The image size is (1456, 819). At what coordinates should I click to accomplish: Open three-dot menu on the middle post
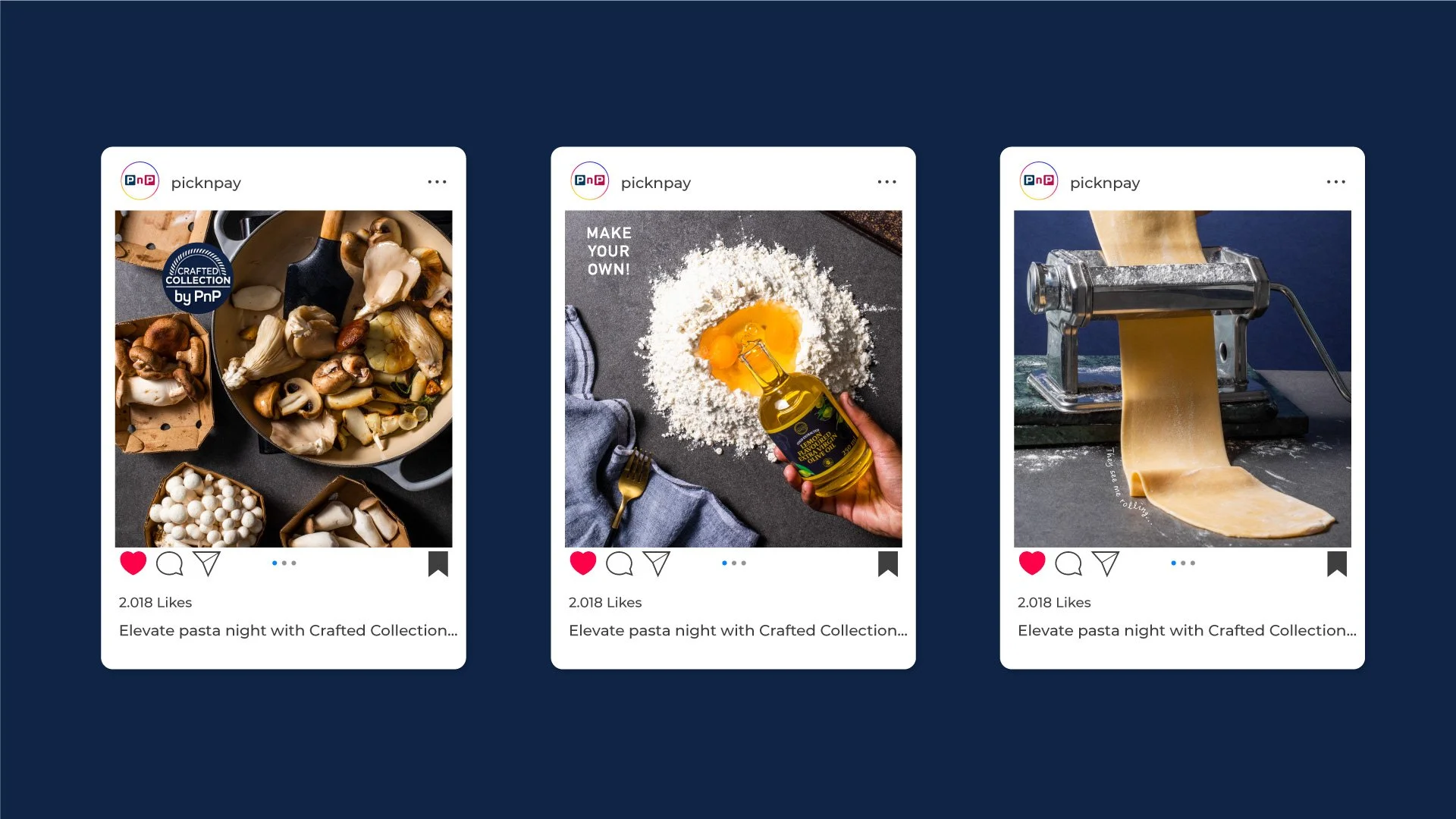[886, 182]
